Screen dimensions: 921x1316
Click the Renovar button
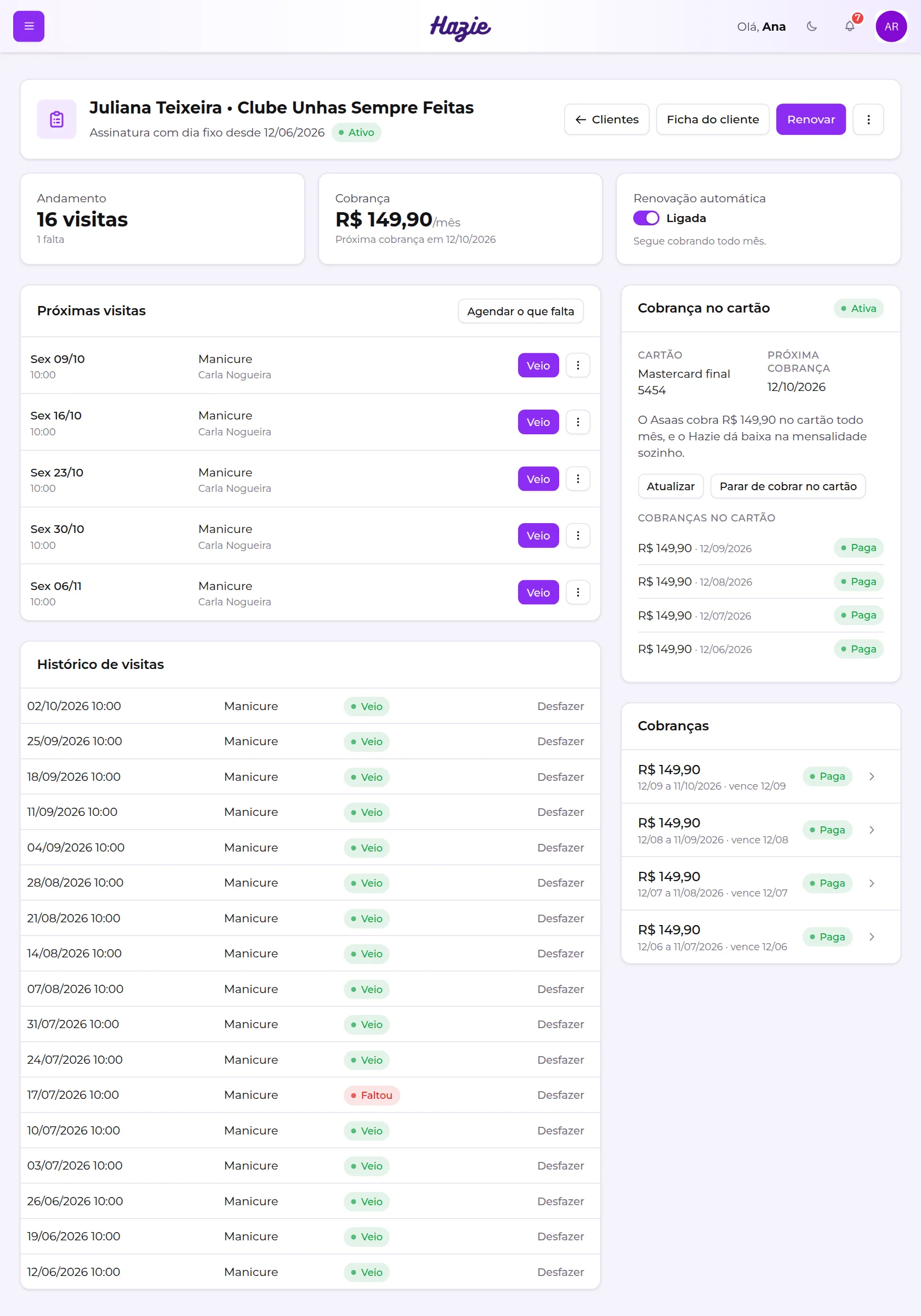click(810, 119)
